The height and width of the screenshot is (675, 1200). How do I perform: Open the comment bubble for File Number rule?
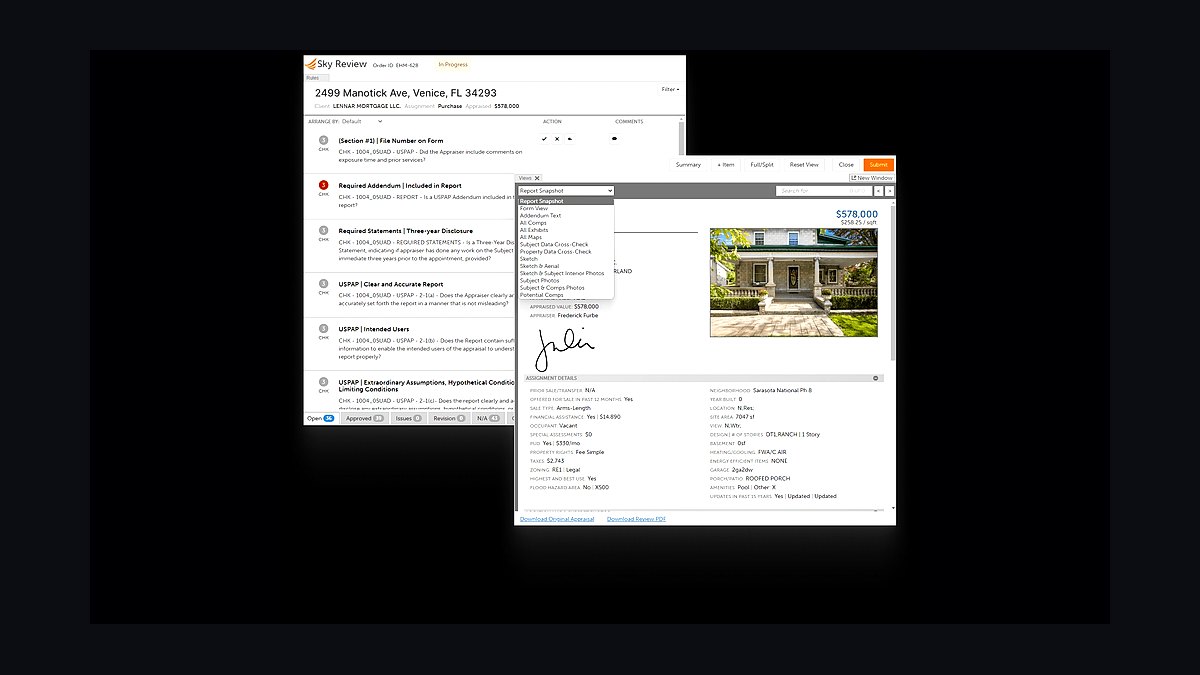[x=614, y=139]
